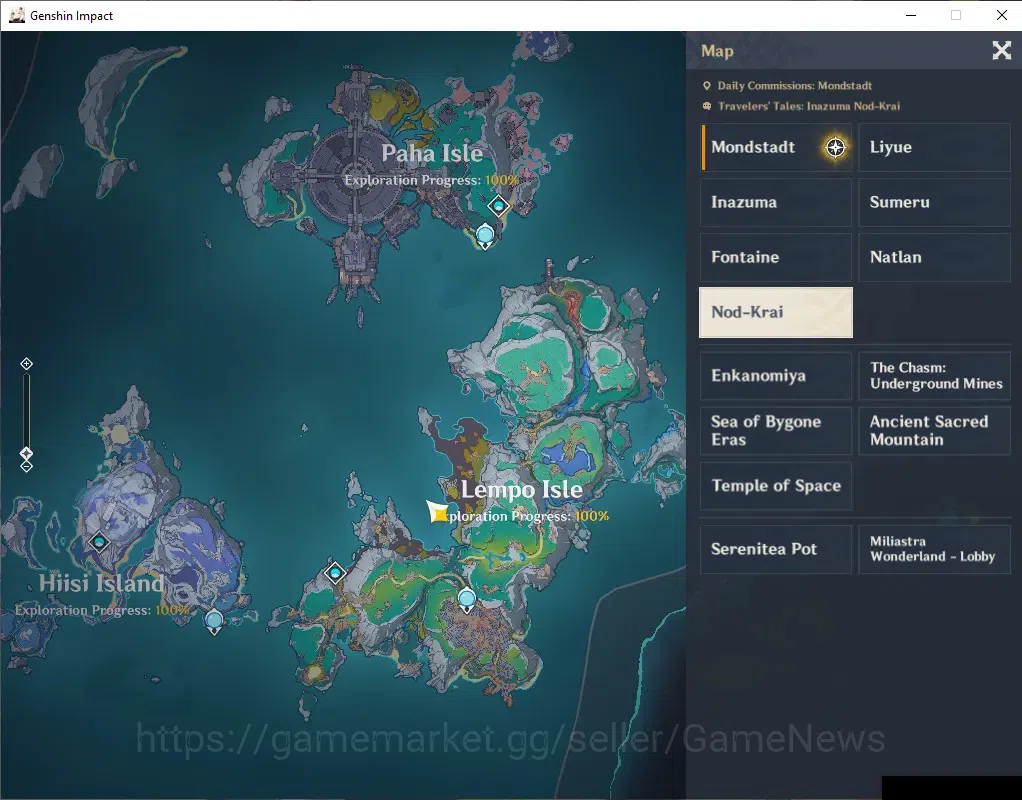
Task: Select Paha Isle diamond waypoint icon
Action: (499, 206)
